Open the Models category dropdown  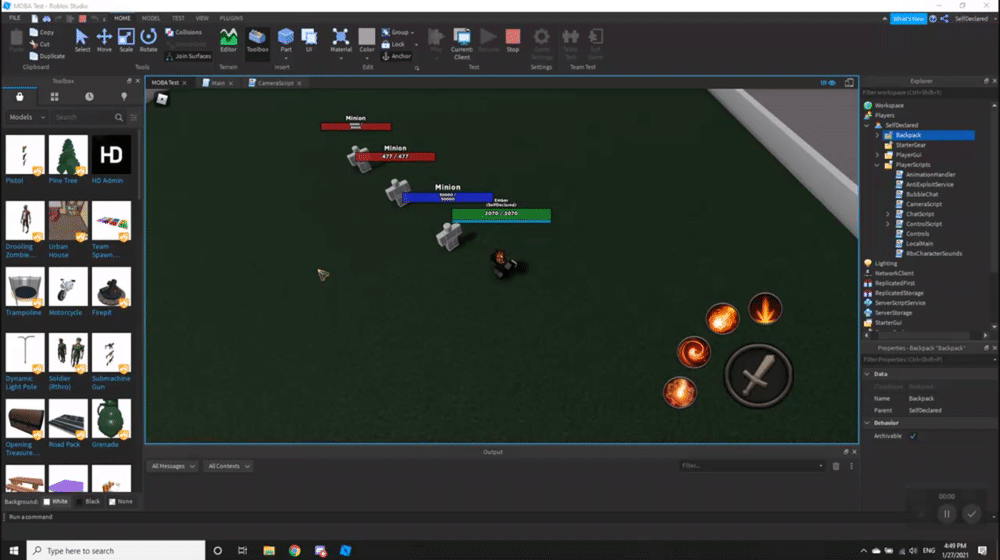tap(26, 117)
